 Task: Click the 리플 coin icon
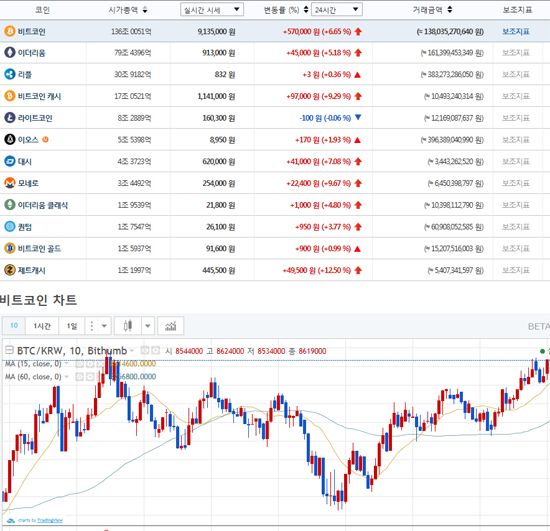[x=10, y=74]
